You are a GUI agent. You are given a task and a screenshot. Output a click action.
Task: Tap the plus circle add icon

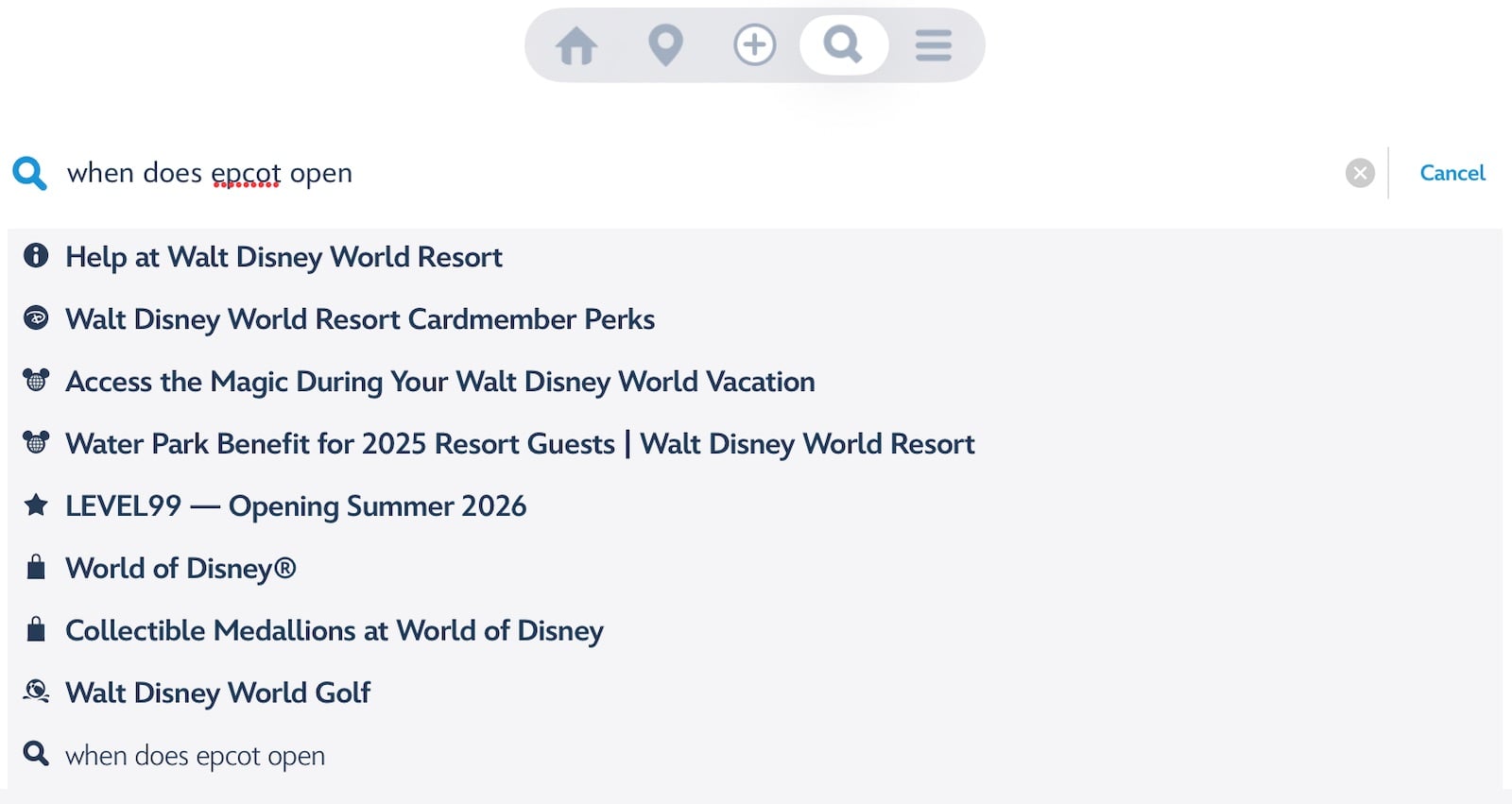(x=754, y=45)
